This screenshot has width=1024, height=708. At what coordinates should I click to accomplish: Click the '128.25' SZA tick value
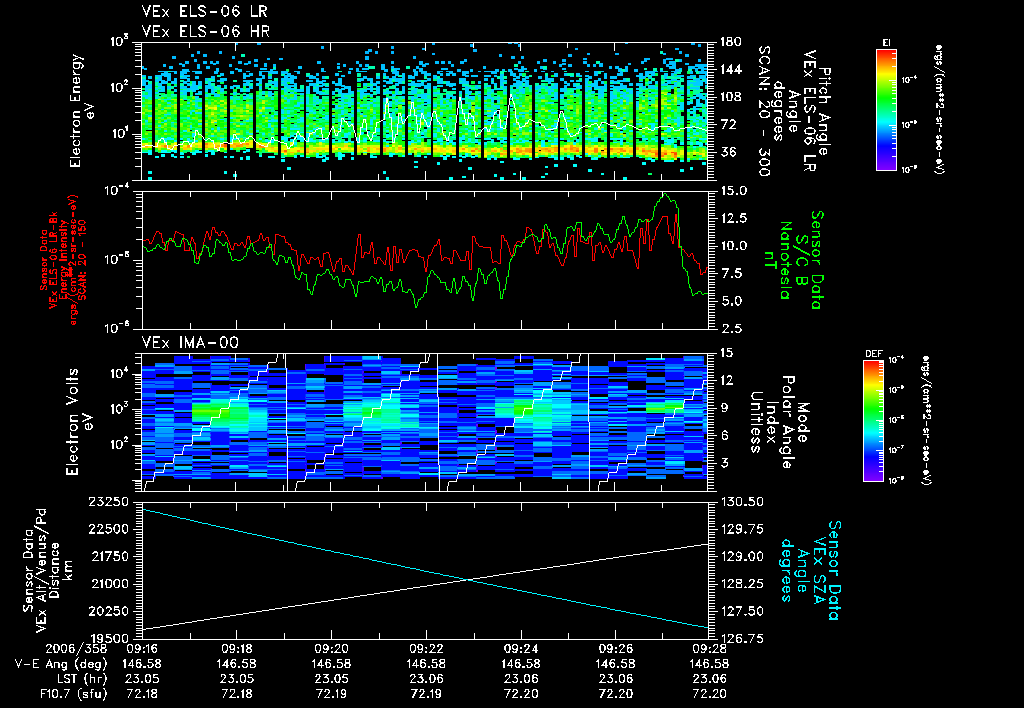tap(743, 584)
